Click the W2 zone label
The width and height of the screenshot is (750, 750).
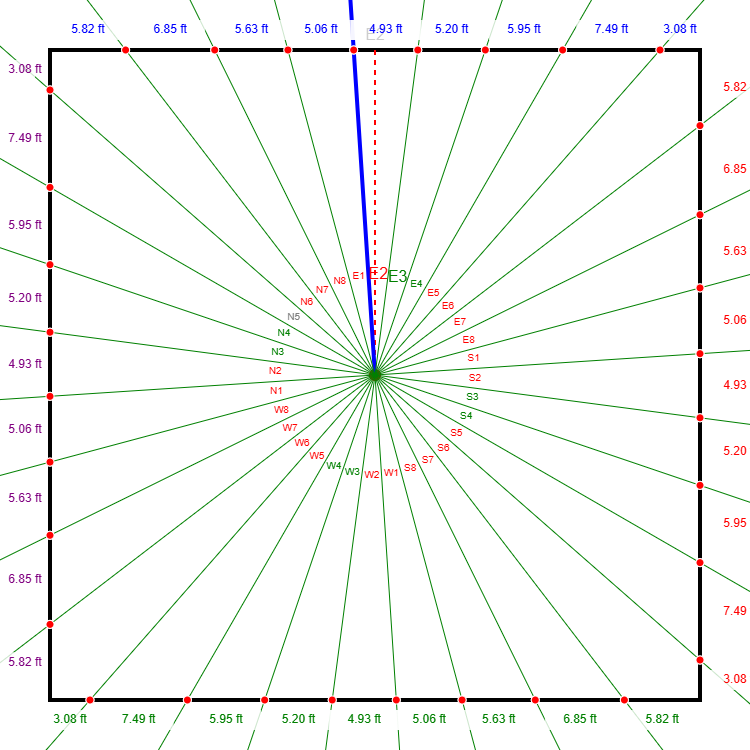pyautogui.click(x=372, y=474)
